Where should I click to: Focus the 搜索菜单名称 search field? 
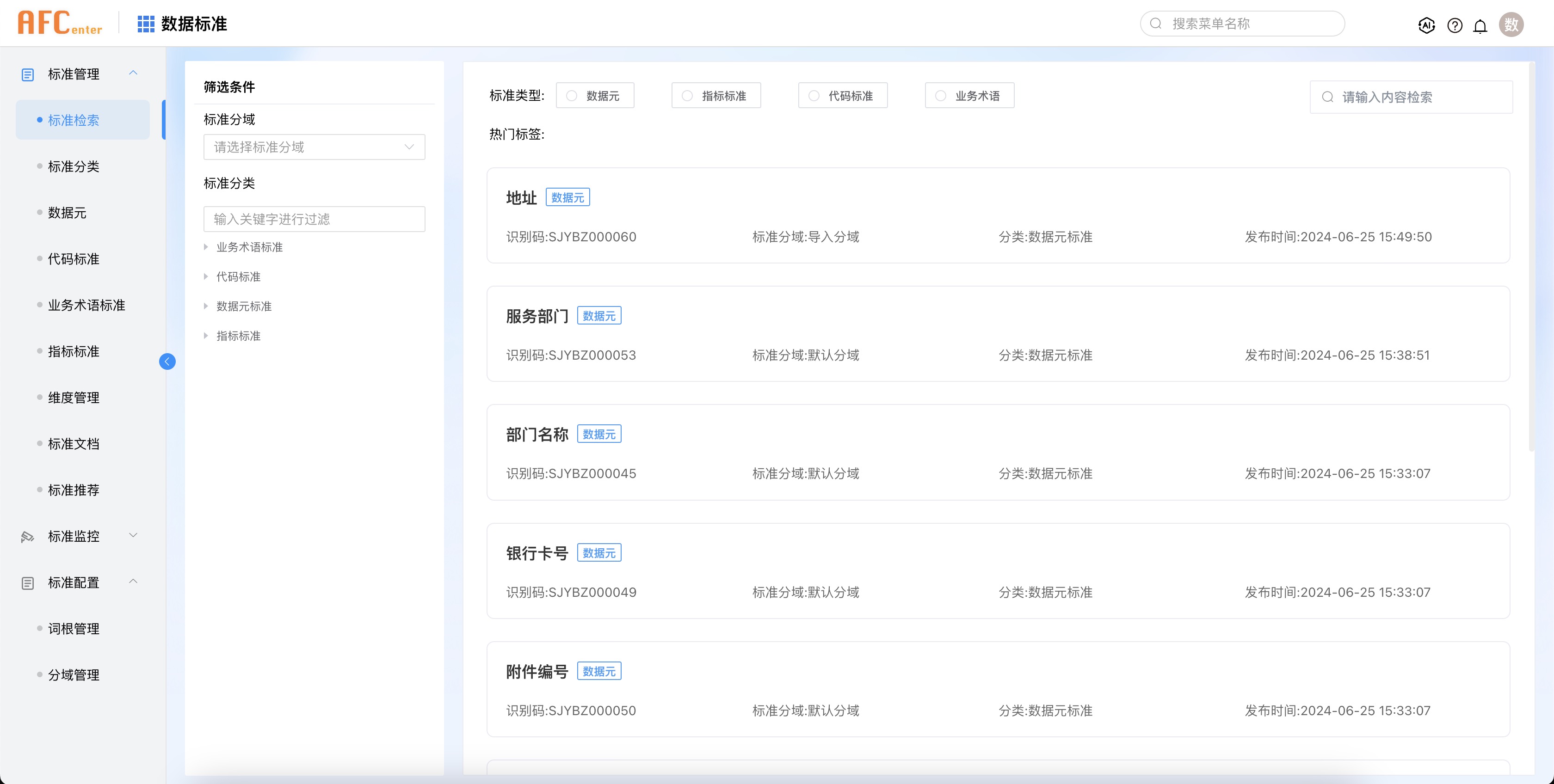(x=1242, y=24)
